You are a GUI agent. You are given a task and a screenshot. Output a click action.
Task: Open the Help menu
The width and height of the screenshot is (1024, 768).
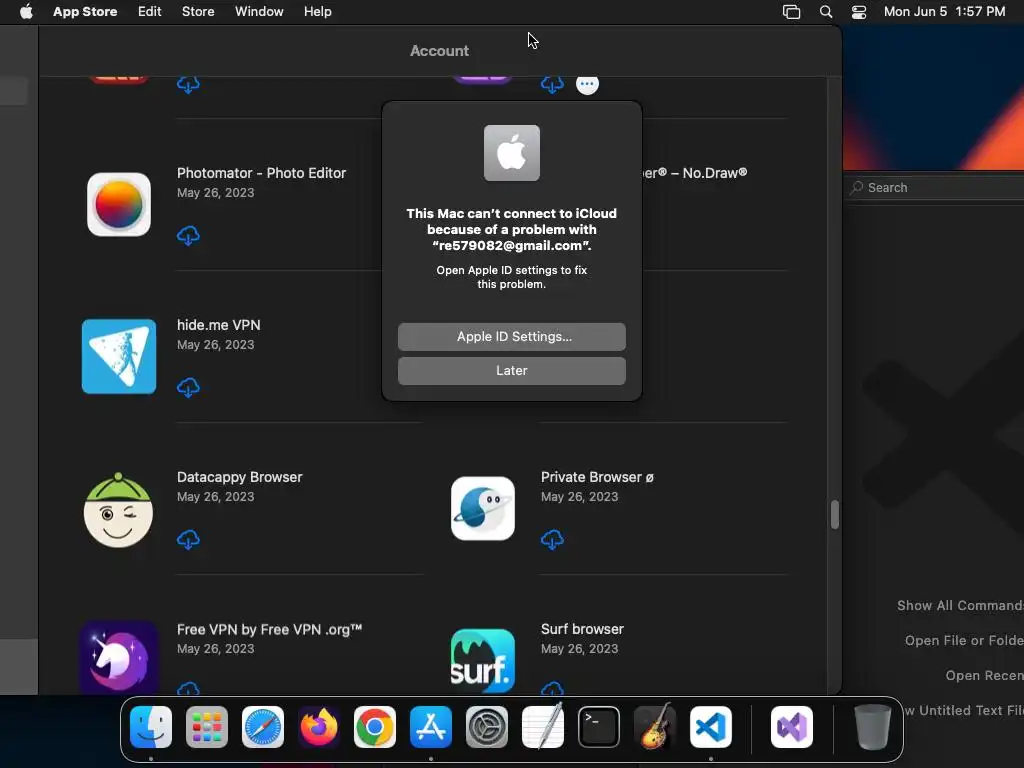317,12
